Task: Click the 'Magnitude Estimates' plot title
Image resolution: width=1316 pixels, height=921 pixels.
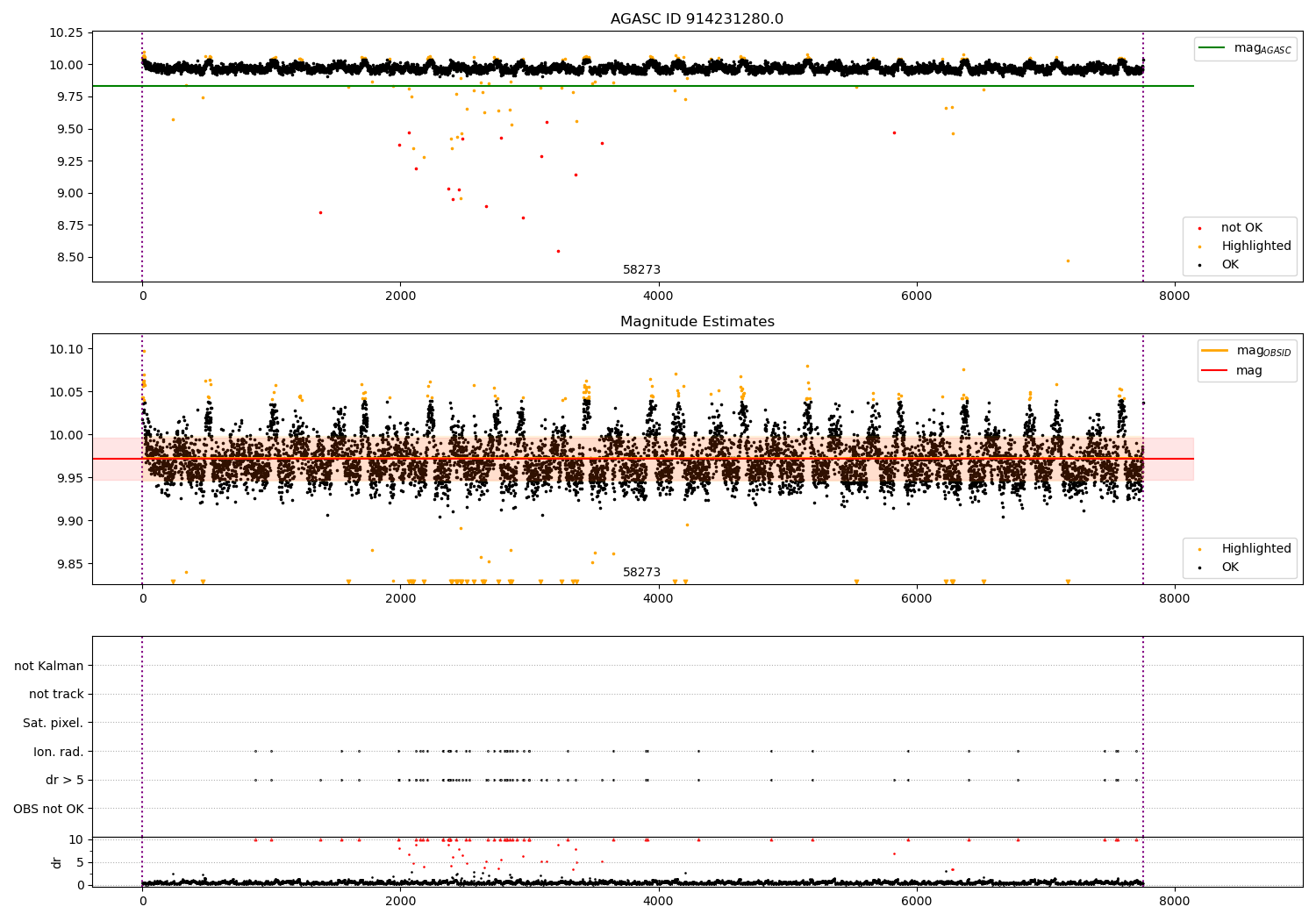Action: [697, 322]
